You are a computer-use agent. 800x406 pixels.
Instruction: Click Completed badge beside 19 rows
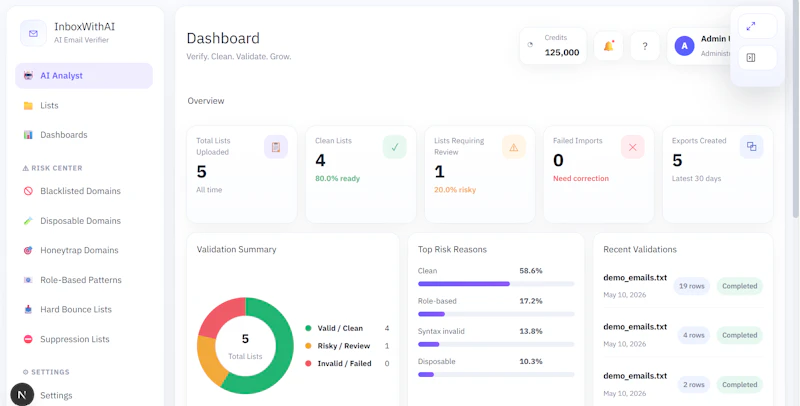[x=739, y=286]
